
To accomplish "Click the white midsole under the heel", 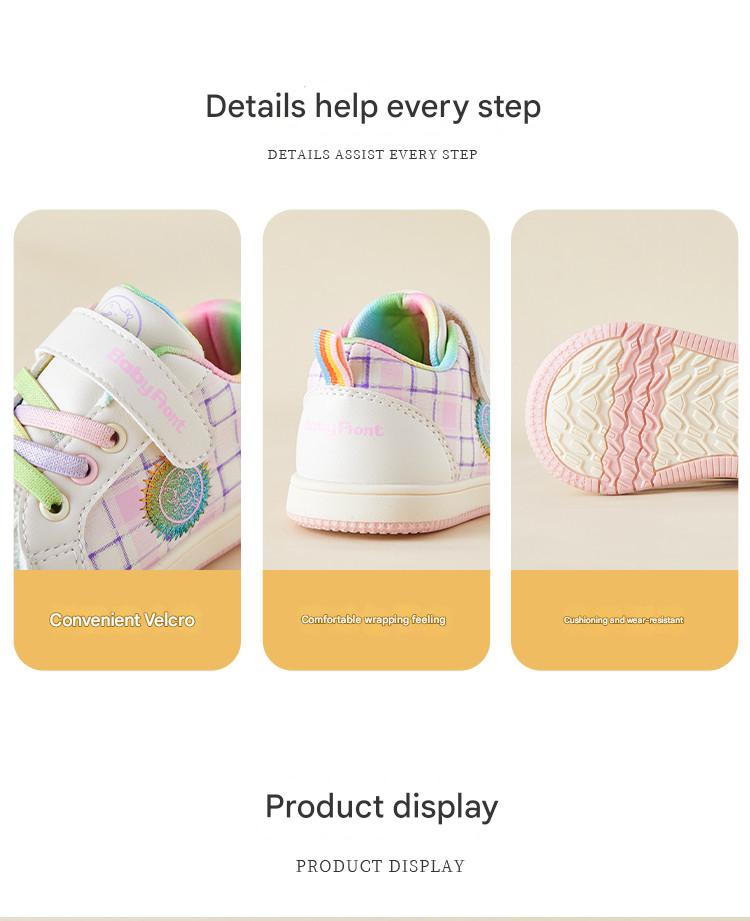I will tap(388, 495).
